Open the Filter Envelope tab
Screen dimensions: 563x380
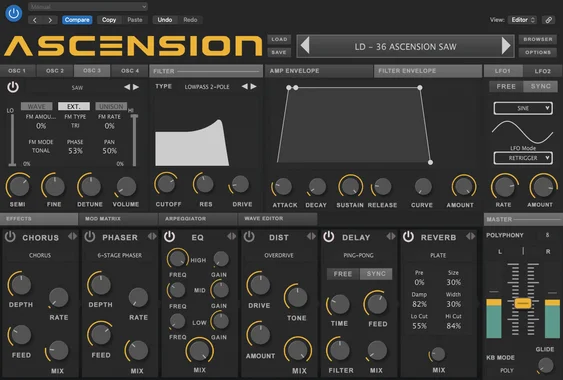pos(428,71)
